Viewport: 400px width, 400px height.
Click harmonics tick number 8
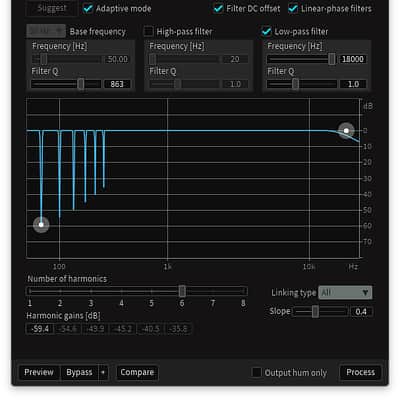tap(243, 303)
